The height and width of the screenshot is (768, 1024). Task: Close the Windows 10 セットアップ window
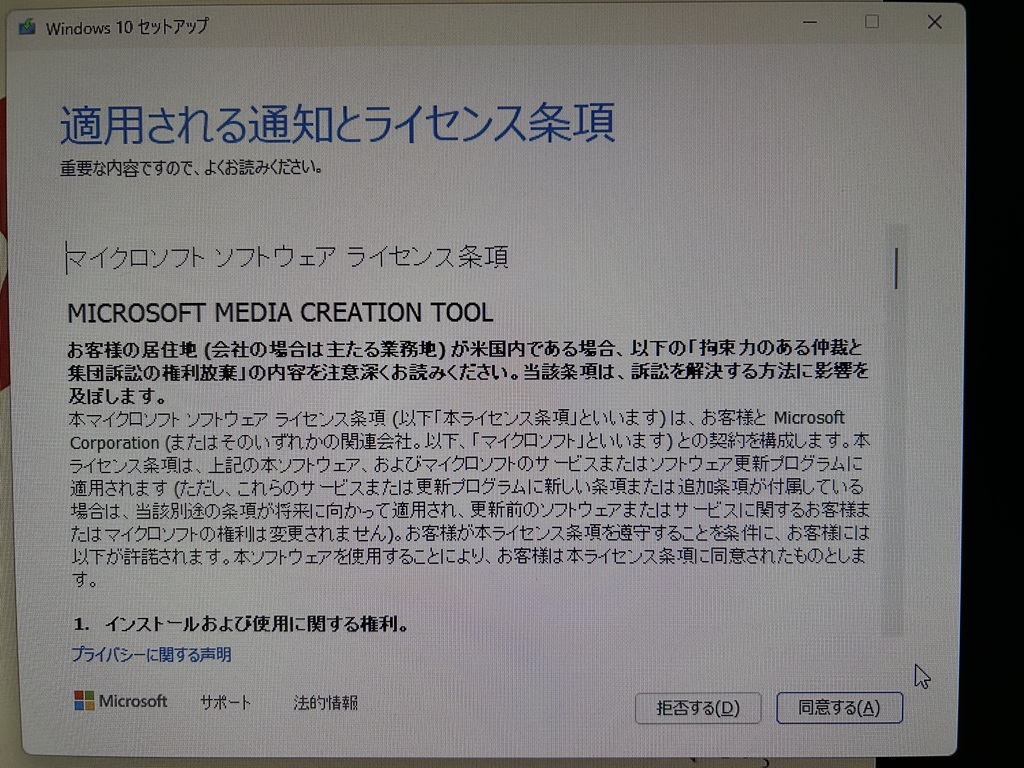[x=935, y=22]
